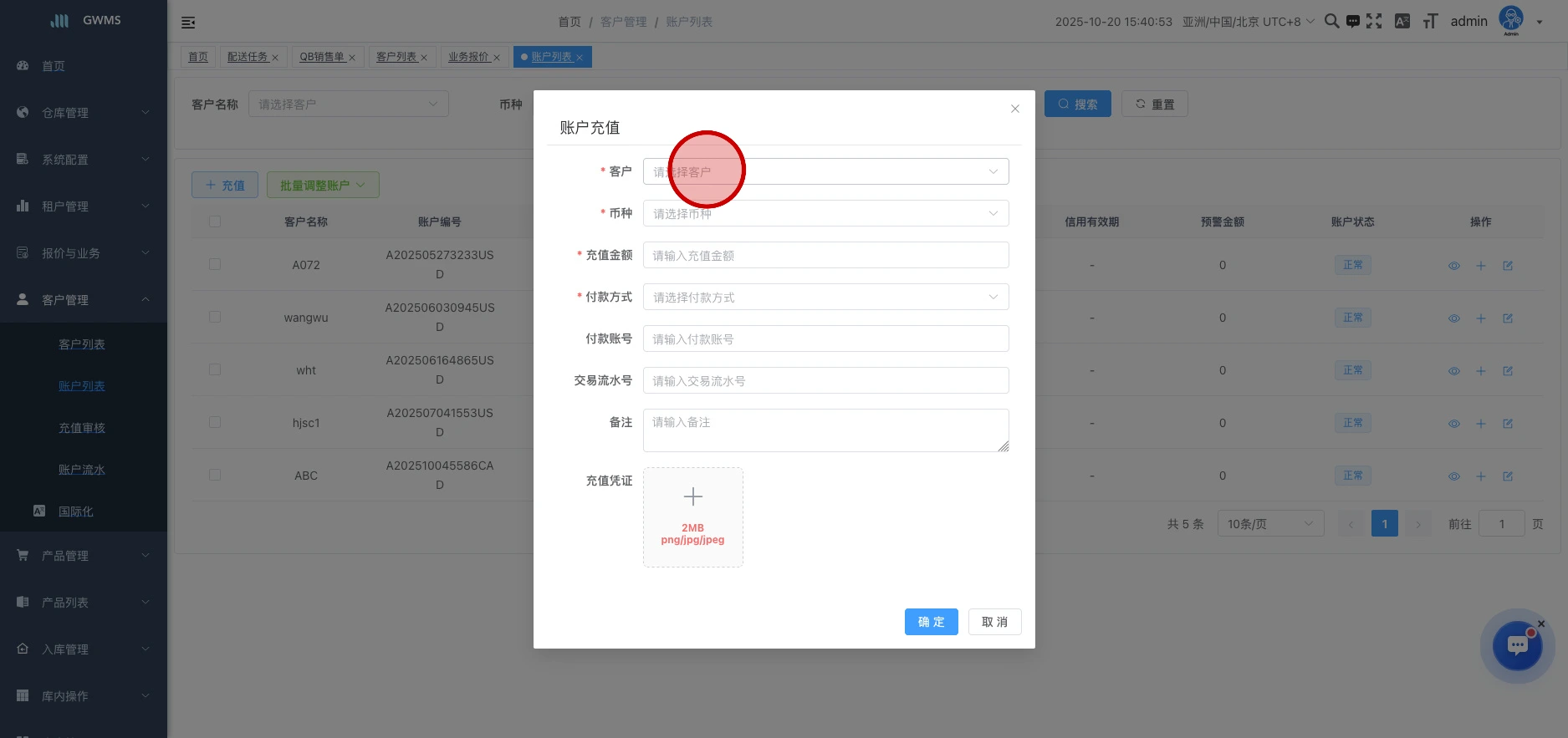This screenshot has width=1568, height=738.
Task: Open the 客户 dropdown in recharge dialog
Action: (x=825, y=171)
